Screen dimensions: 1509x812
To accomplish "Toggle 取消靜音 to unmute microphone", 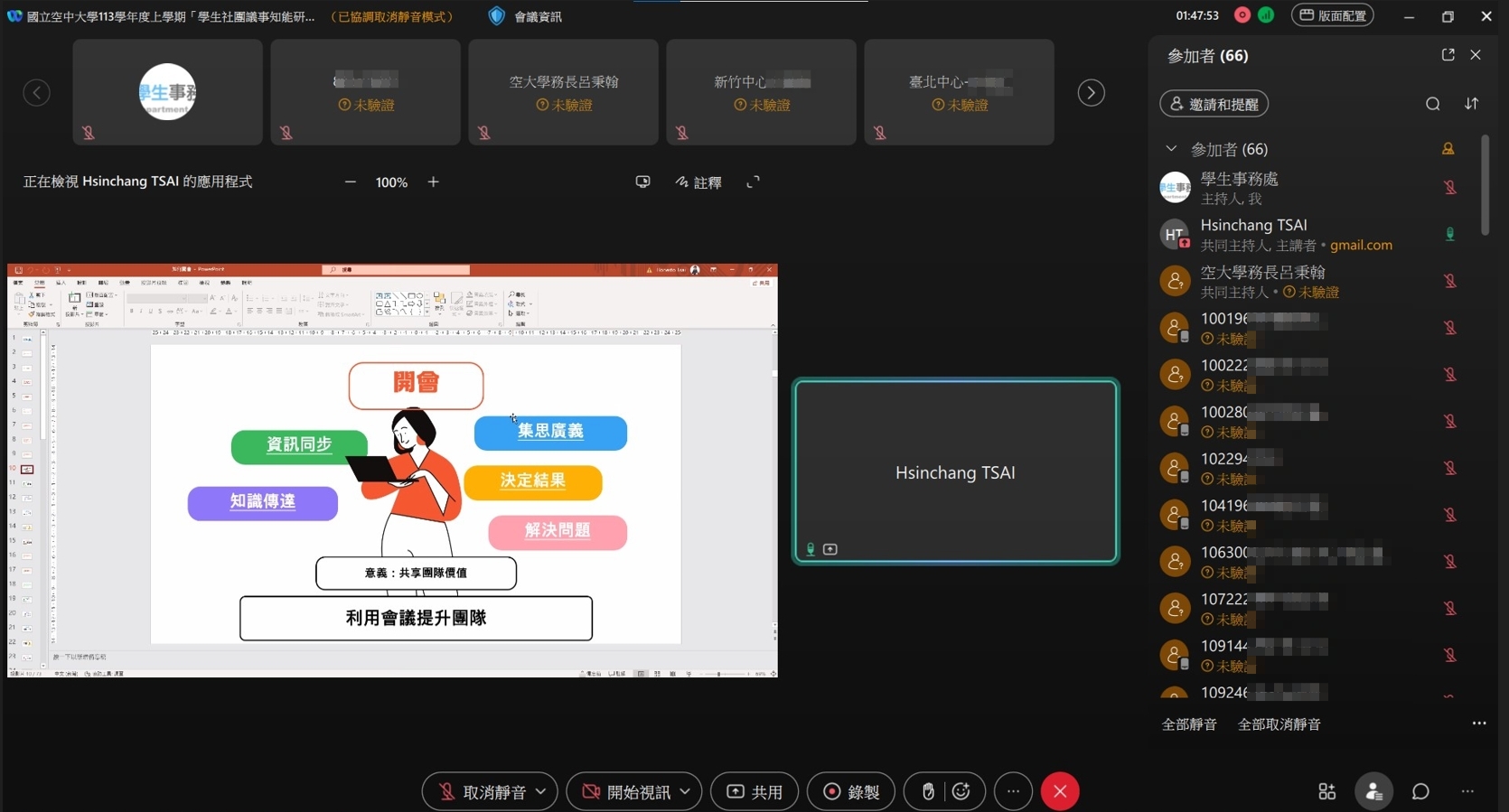I will coord(483,792).
